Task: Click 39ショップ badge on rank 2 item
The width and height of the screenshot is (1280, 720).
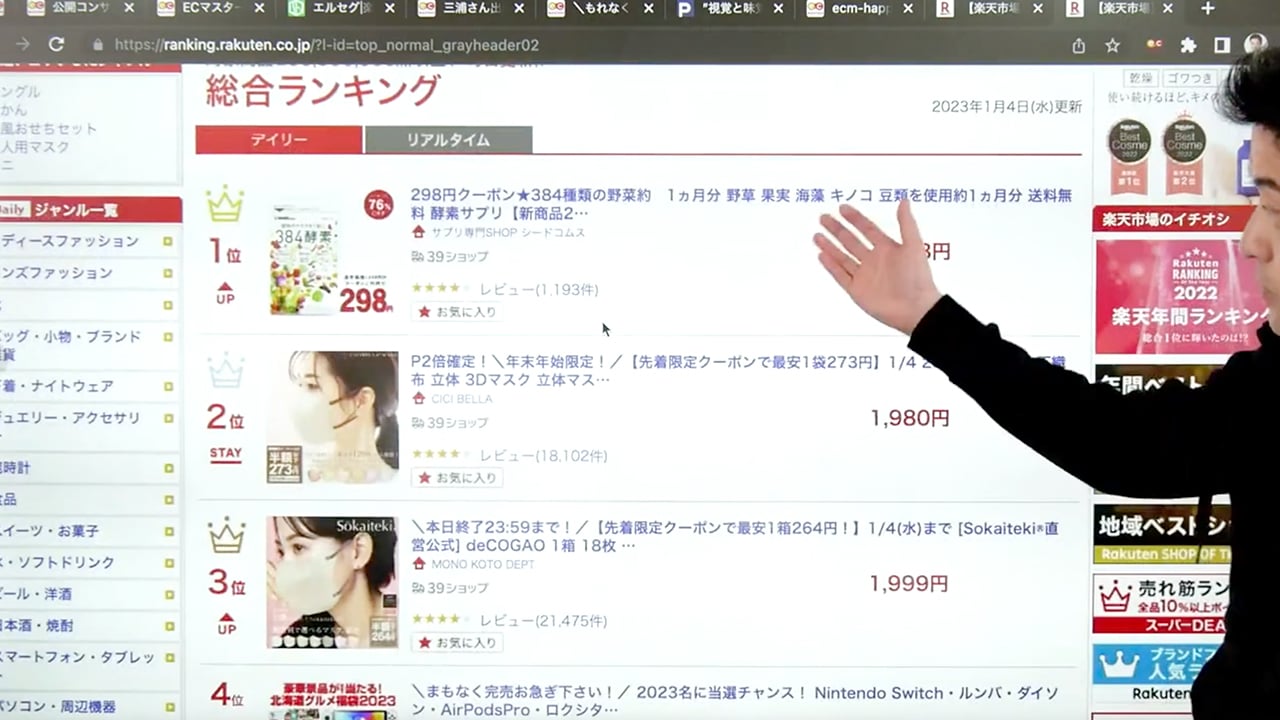Action: click(x=450, y=423)
